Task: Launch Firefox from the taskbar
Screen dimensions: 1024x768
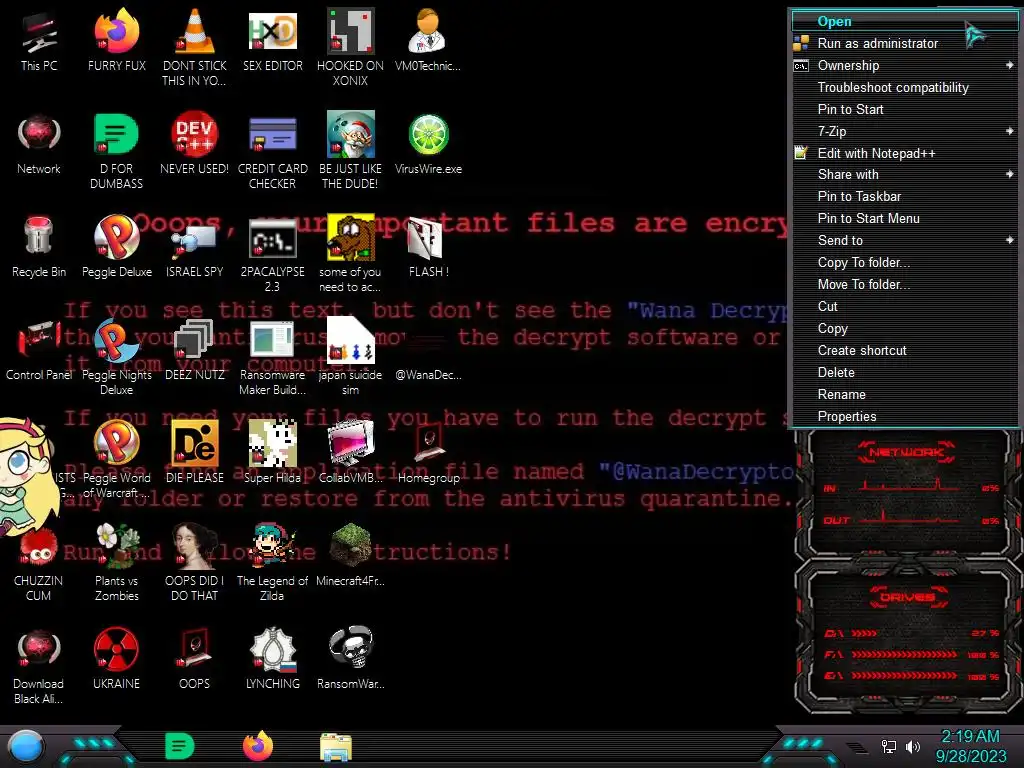Action: [258, 745]
